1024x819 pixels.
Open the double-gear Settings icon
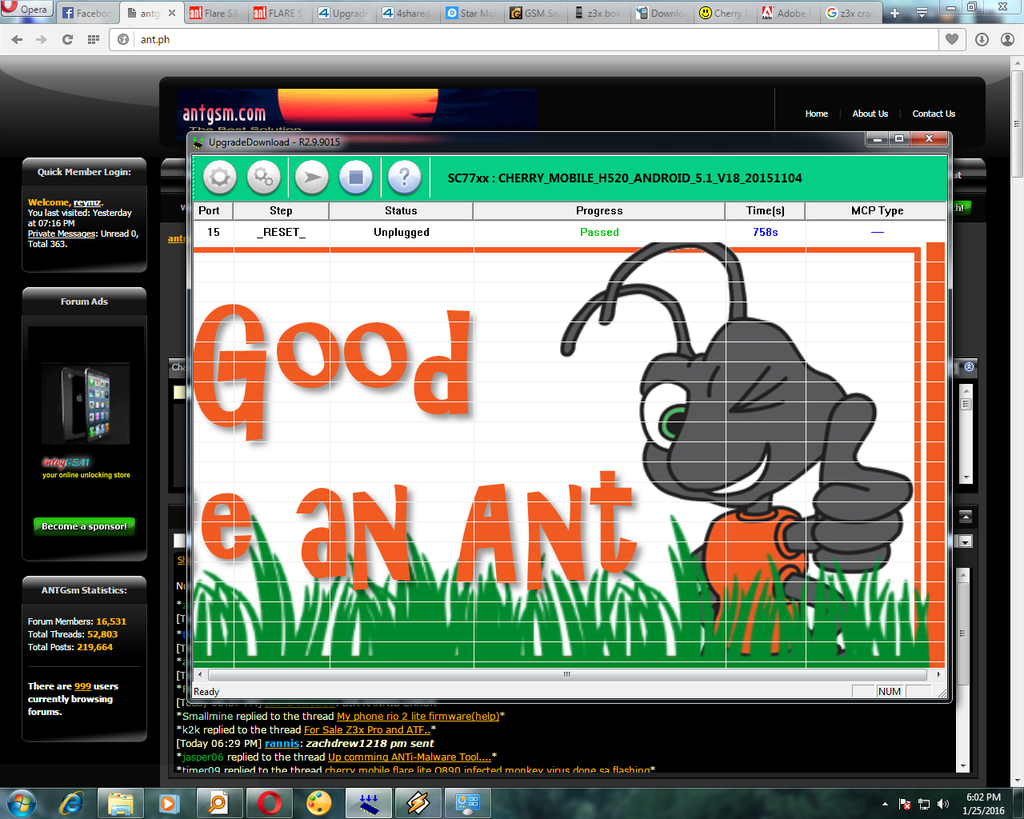coord(264,178)
